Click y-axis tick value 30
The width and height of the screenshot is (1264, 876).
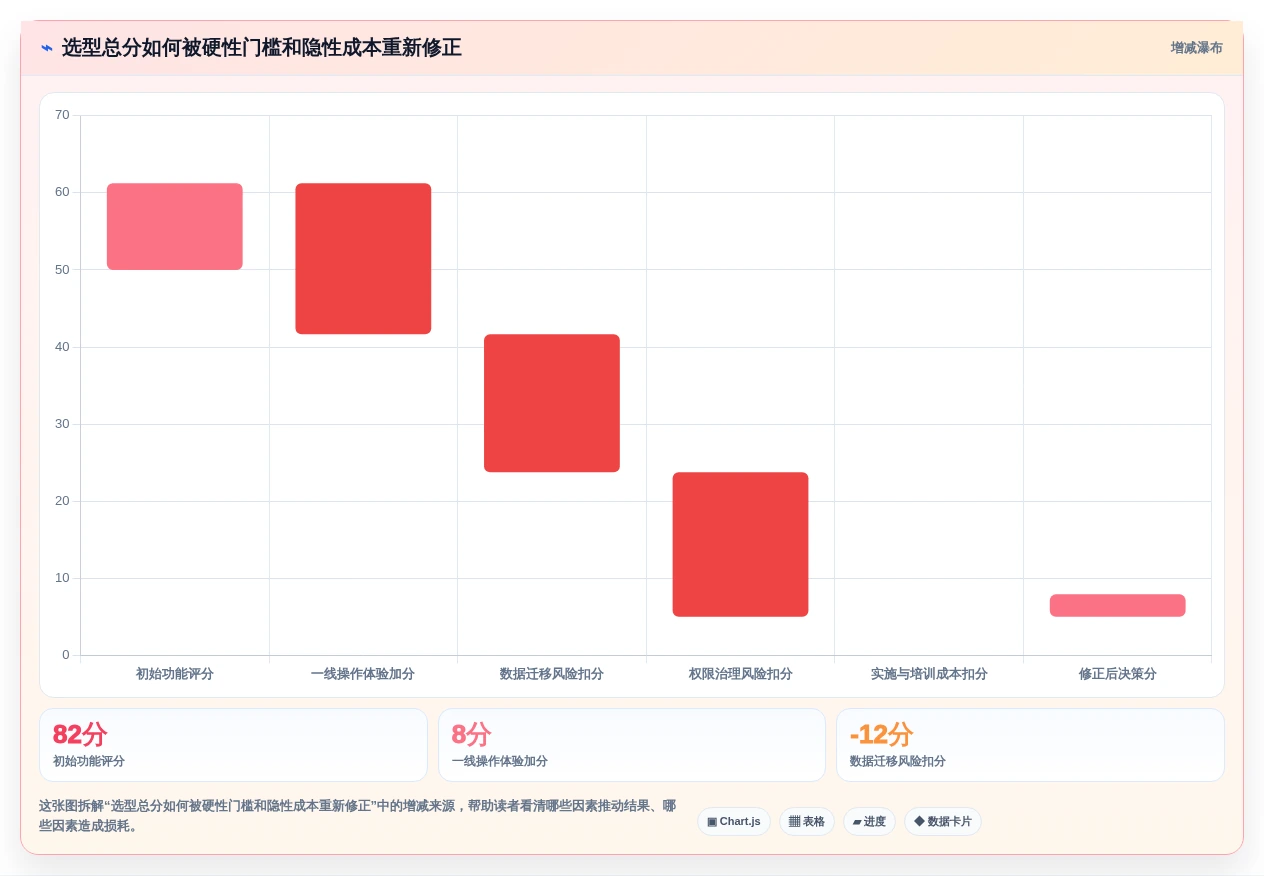62,423
